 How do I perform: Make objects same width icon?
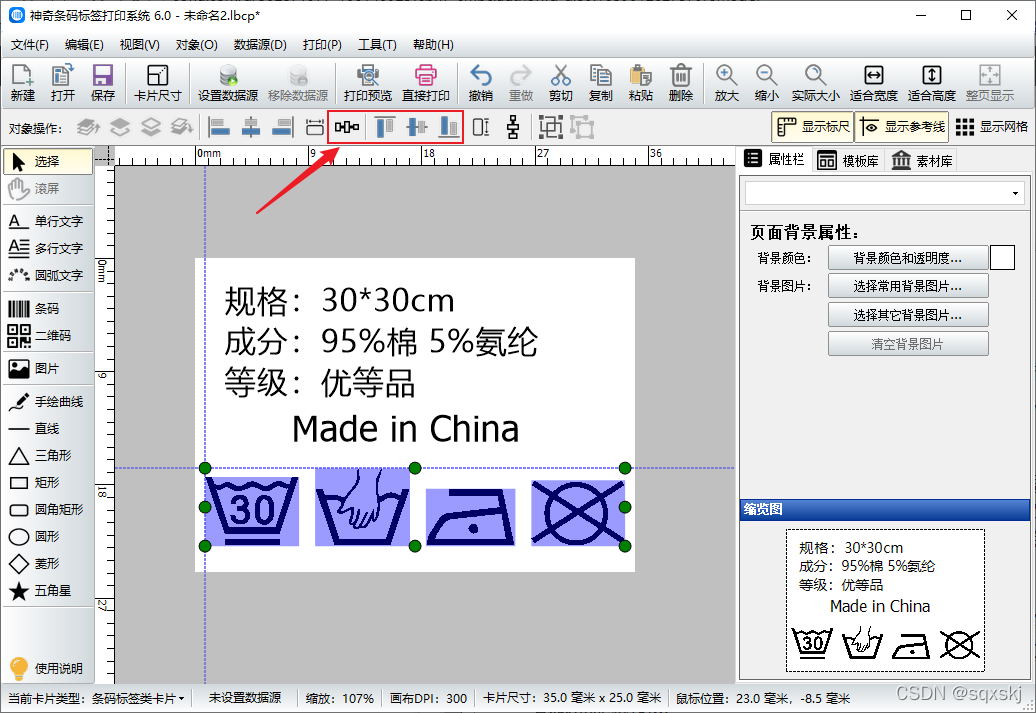[x=315, y=127]
